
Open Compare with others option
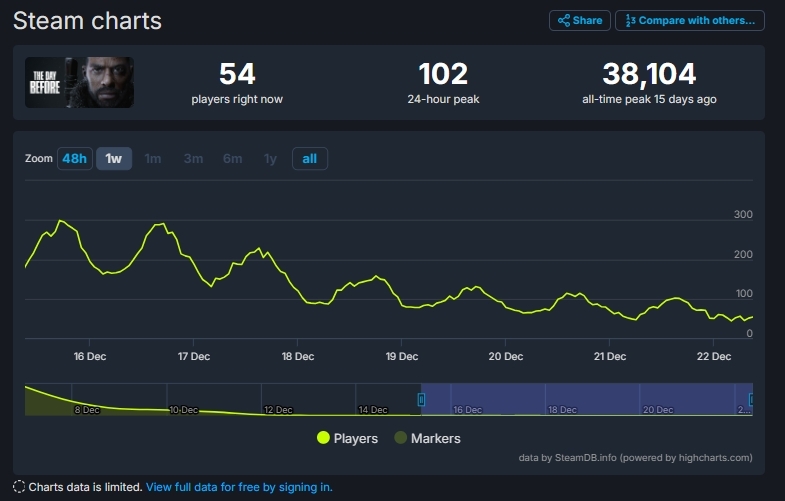[689, 21]
